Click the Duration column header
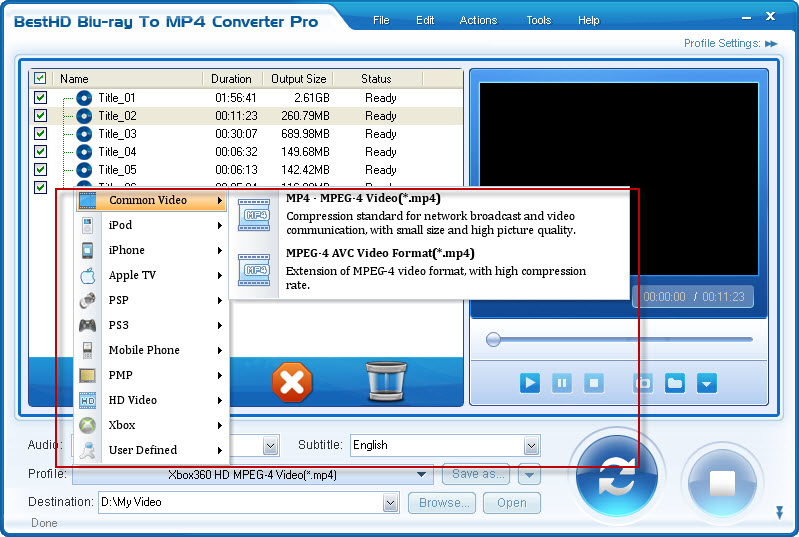The image size is (799, 537). pyautogui.click(x=231, y=79)
